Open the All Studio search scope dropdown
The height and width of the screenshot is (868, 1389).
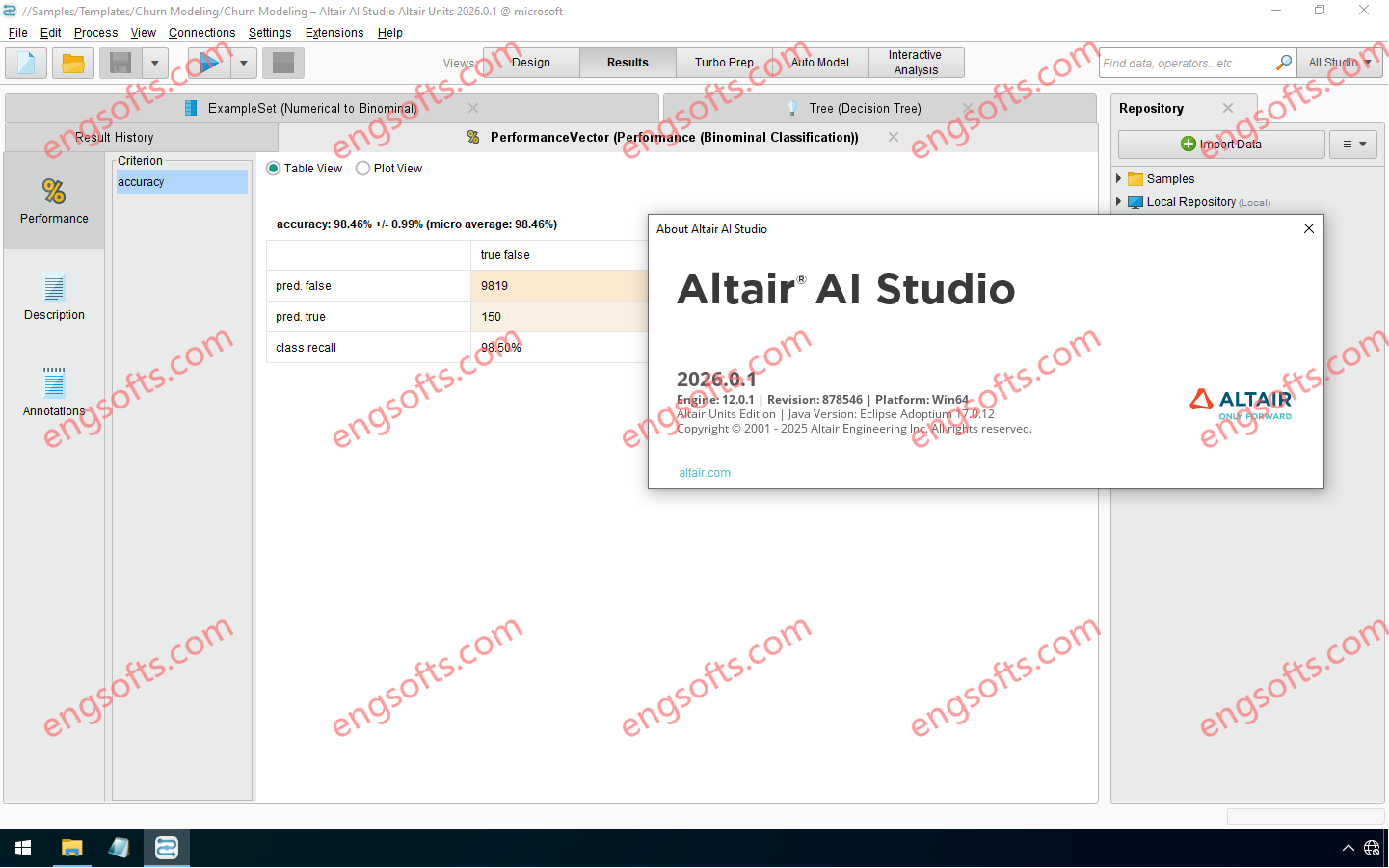tap(1340, 63)
